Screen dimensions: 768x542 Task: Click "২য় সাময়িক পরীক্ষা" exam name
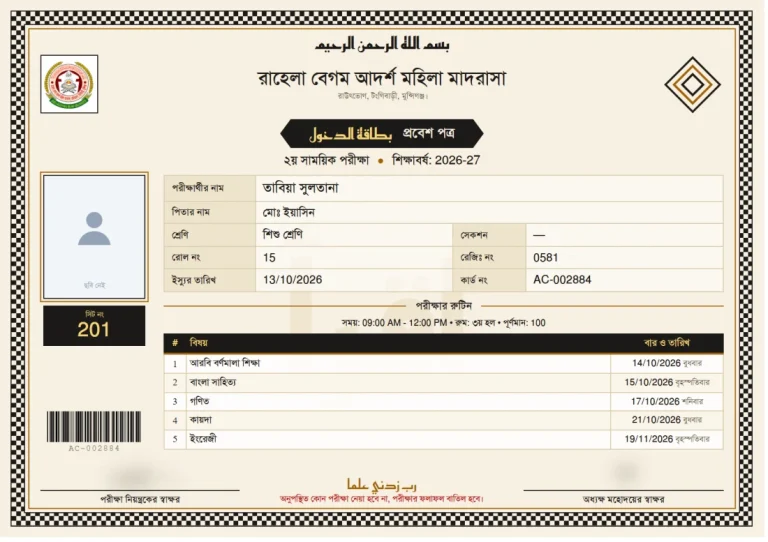(x=326, y=160)
